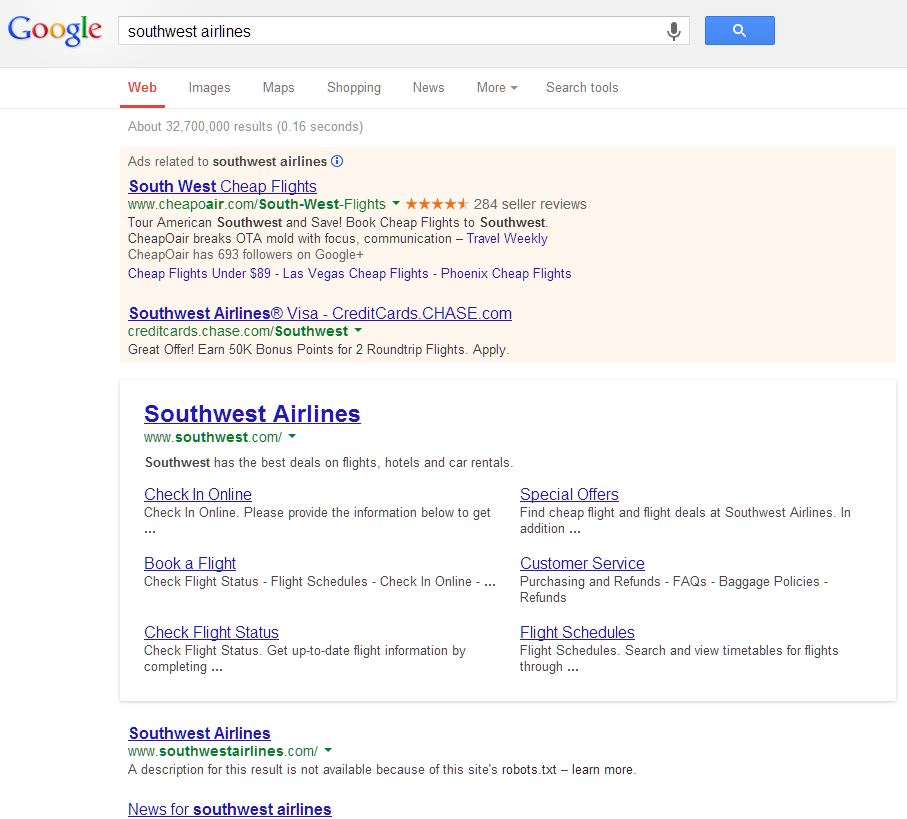Open Check In Online sitelink
Viewport: 907px width, 819px height.
pyautogui.click(x=198, y=494)
